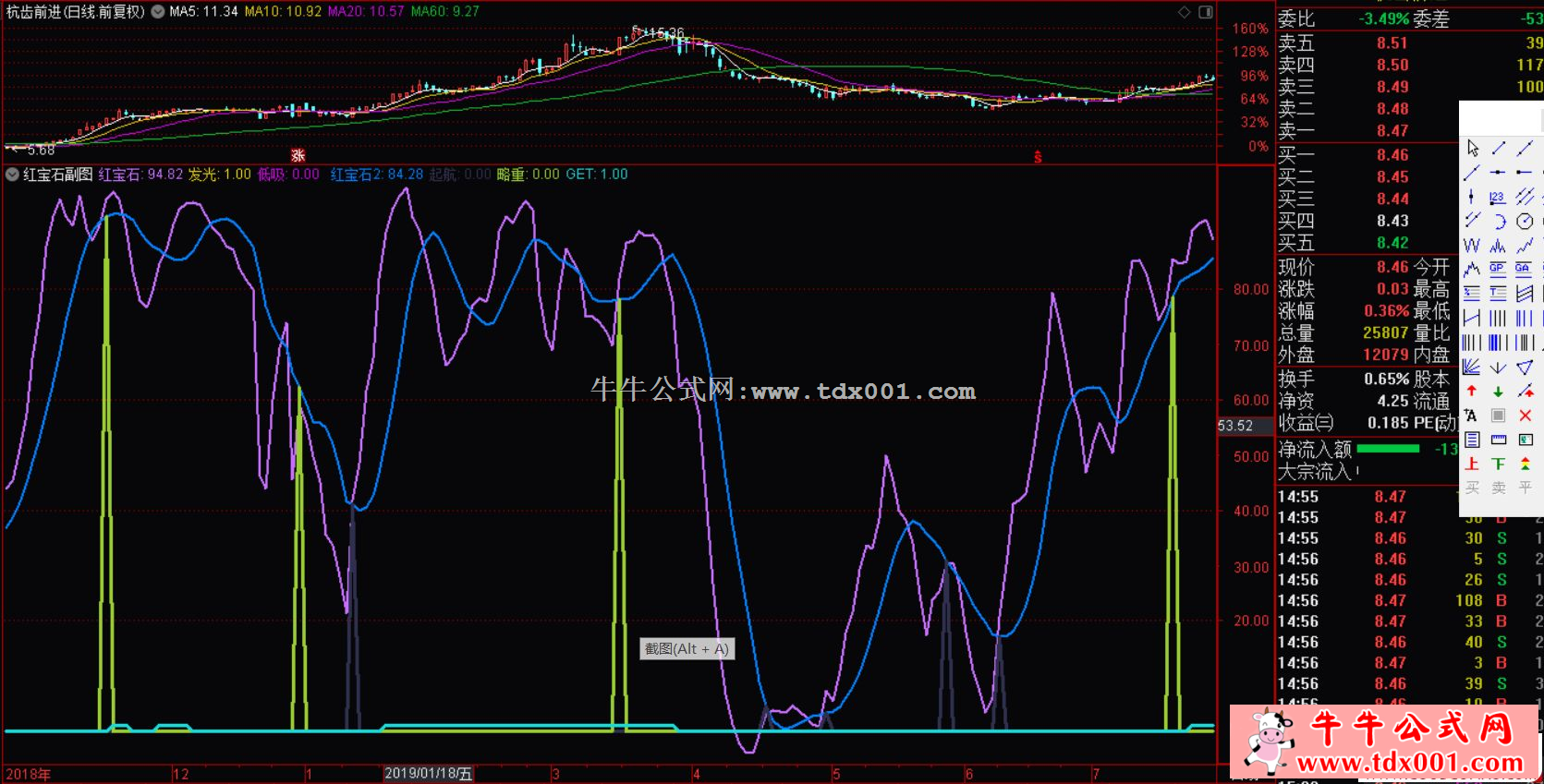Select the arrow pointer drawing tool
This screenshot has height=784, width=1544.
[x=1472, y=148]
